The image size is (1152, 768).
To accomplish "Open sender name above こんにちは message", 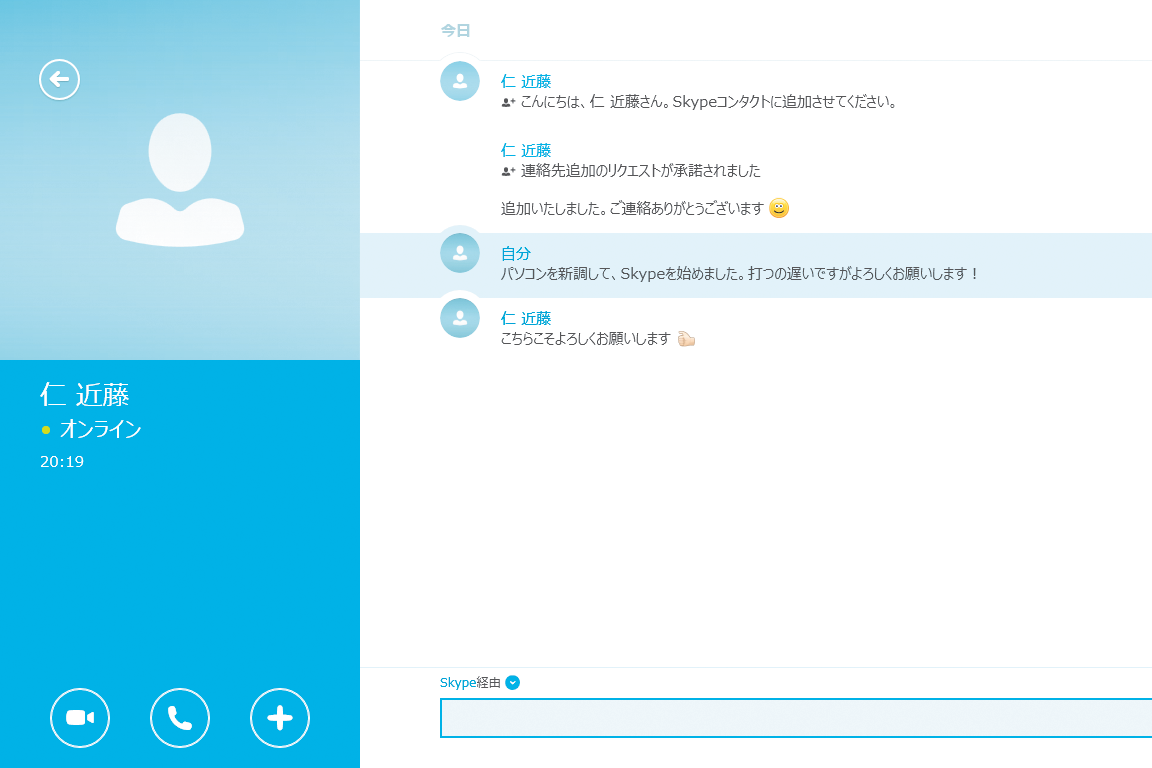I will pos(526,82).
